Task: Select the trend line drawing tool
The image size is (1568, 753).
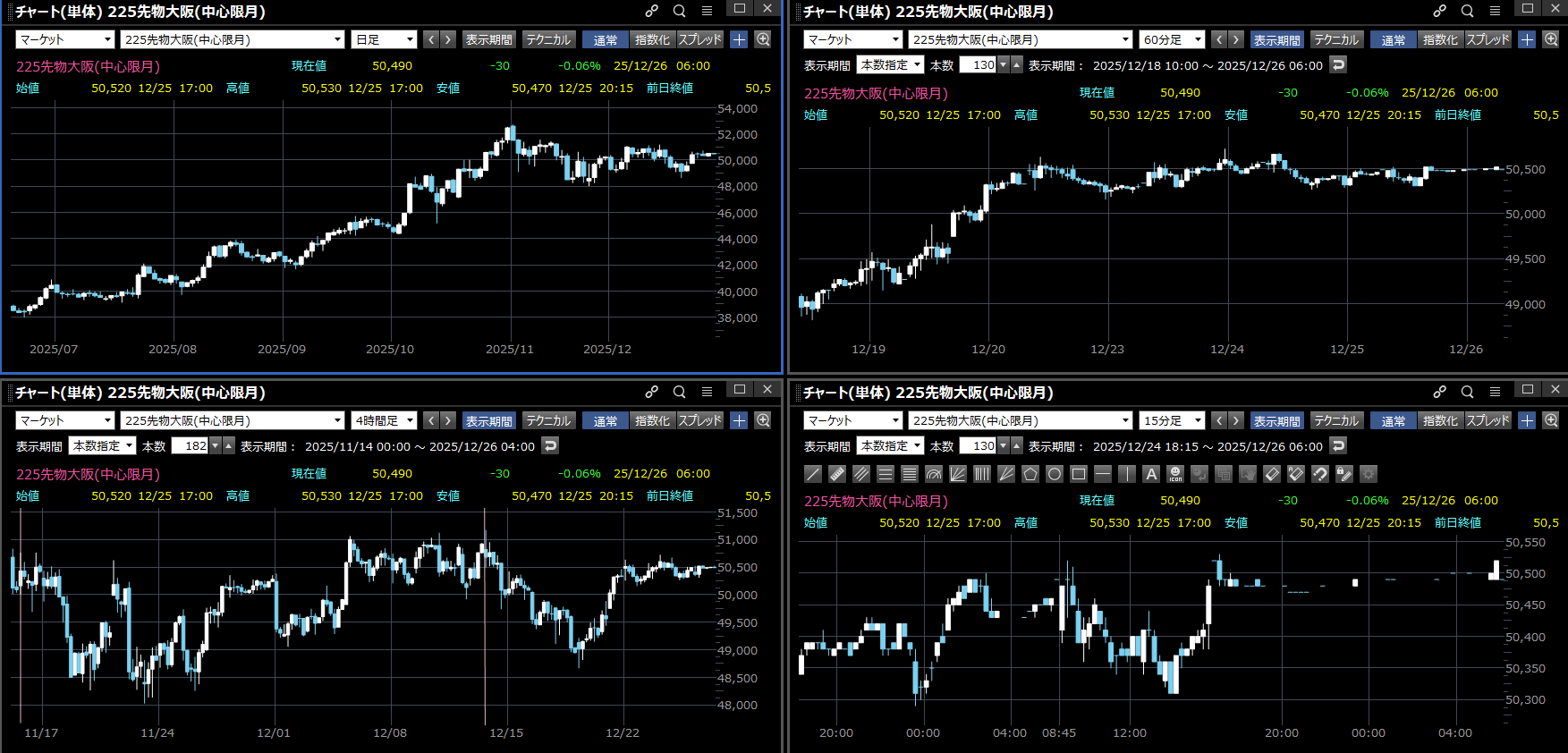Action: [813, 474]
